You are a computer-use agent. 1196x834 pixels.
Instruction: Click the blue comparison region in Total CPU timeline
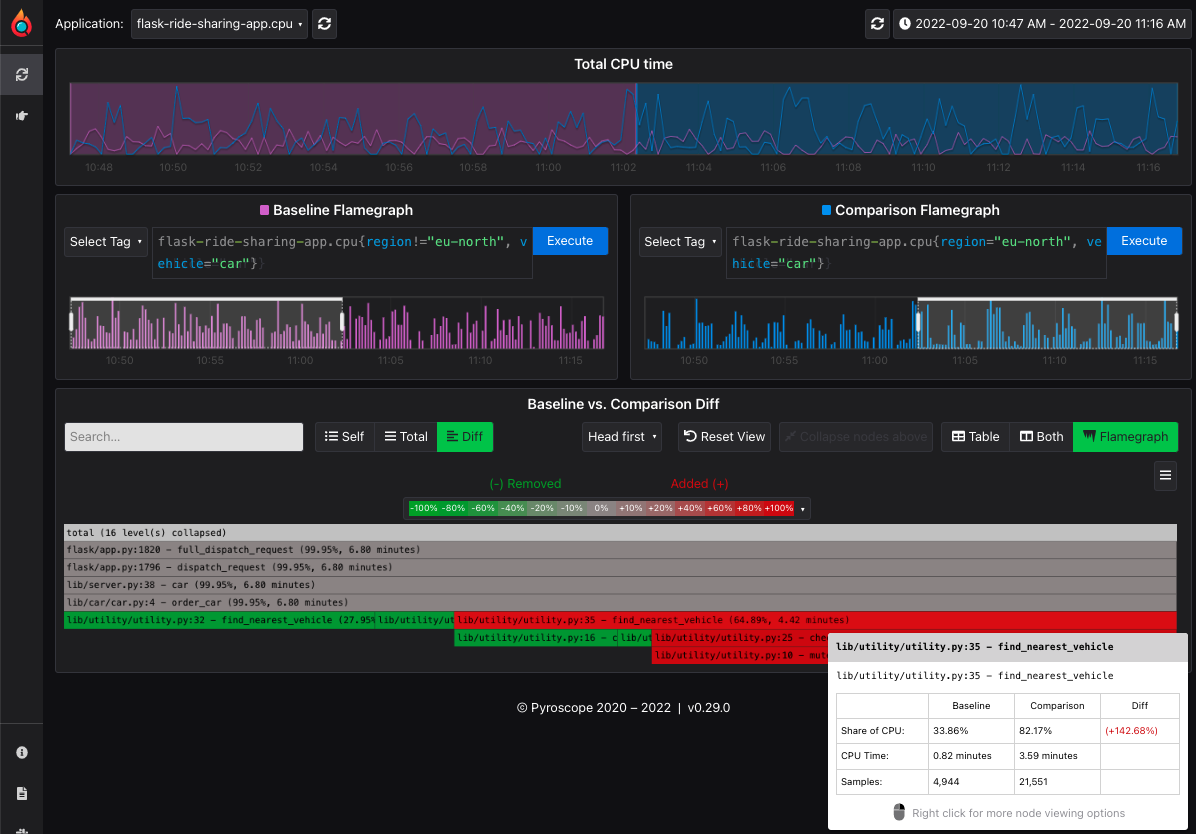[907, 118]
